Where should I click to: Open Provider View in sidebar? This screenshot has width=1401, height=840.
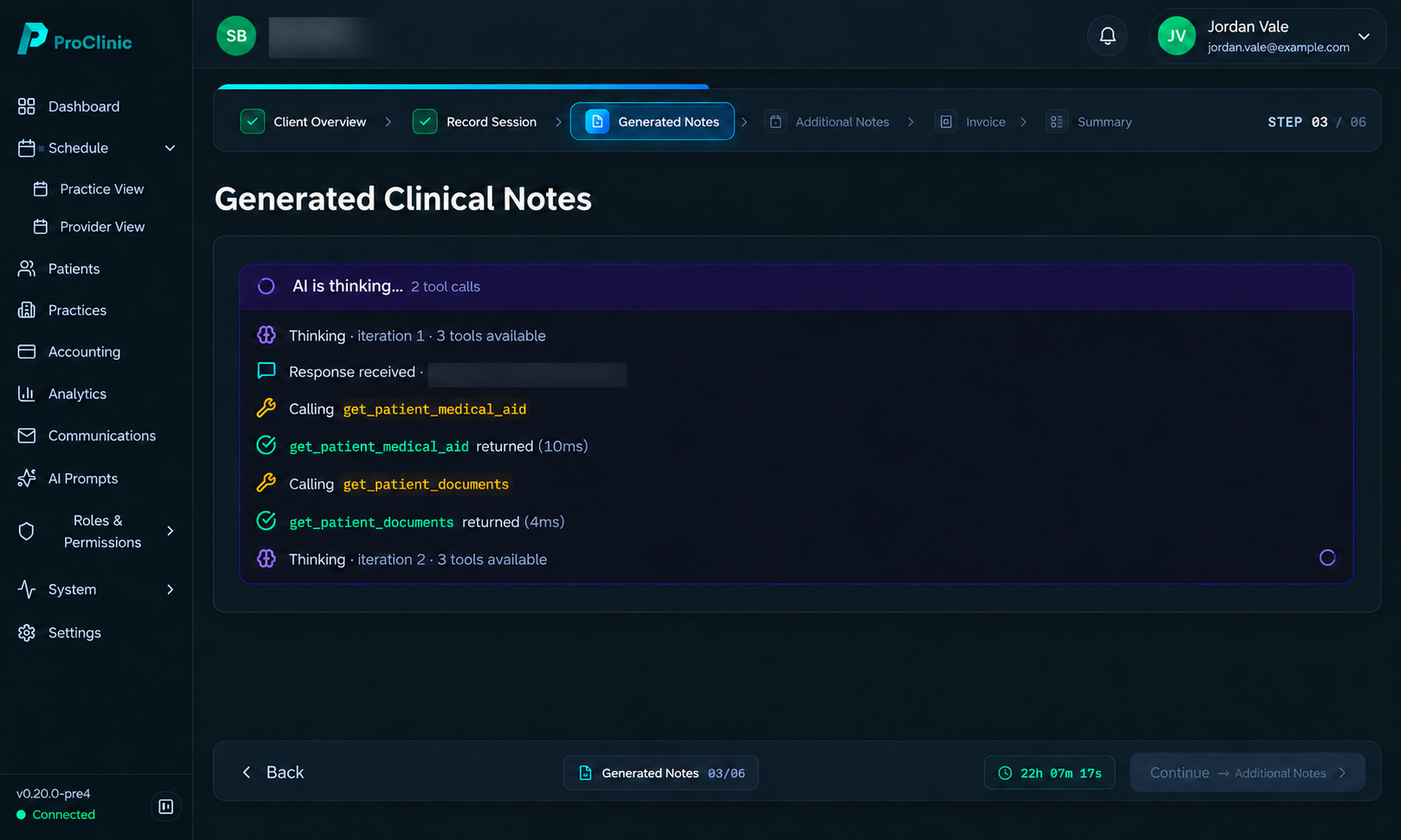click(88, 227)
